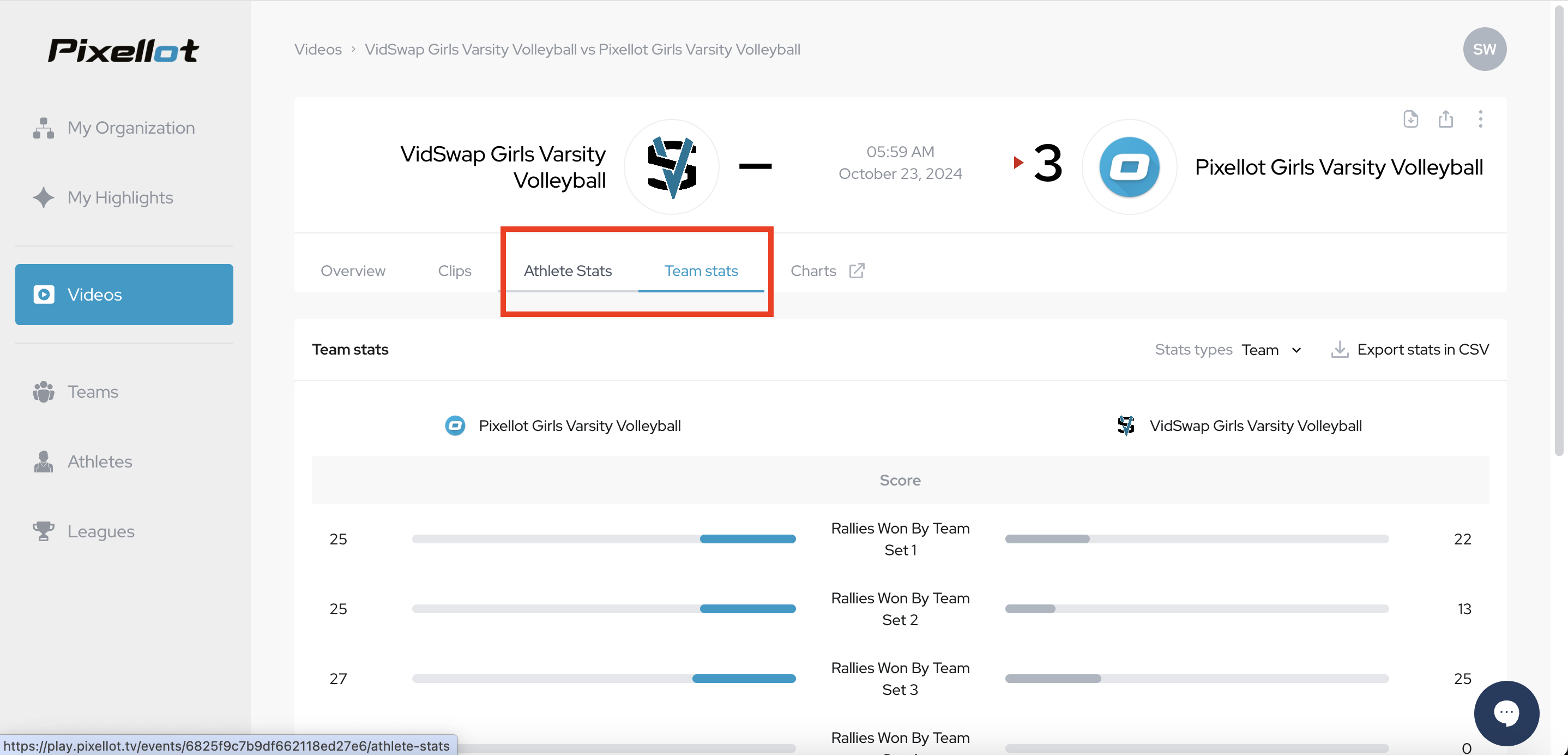The image size is (1568, 755).
Task: Click the Stats types dropdown chevron
Action: [1296, 350]
